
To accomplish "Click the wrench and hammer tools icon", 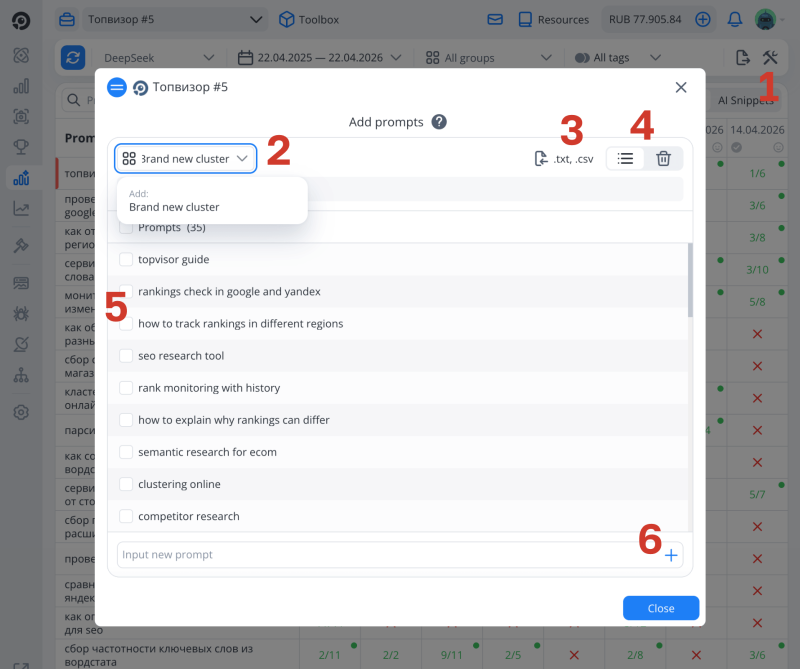I will (x=769, y=57).
